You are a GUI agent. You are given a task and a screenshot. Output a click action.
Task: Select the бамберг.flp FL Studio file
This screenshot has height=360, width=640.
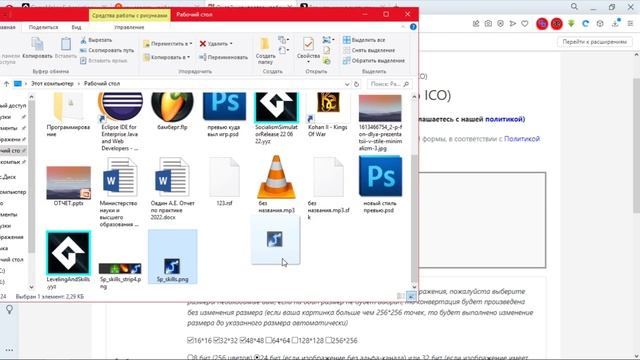click(x=172, y=111)
